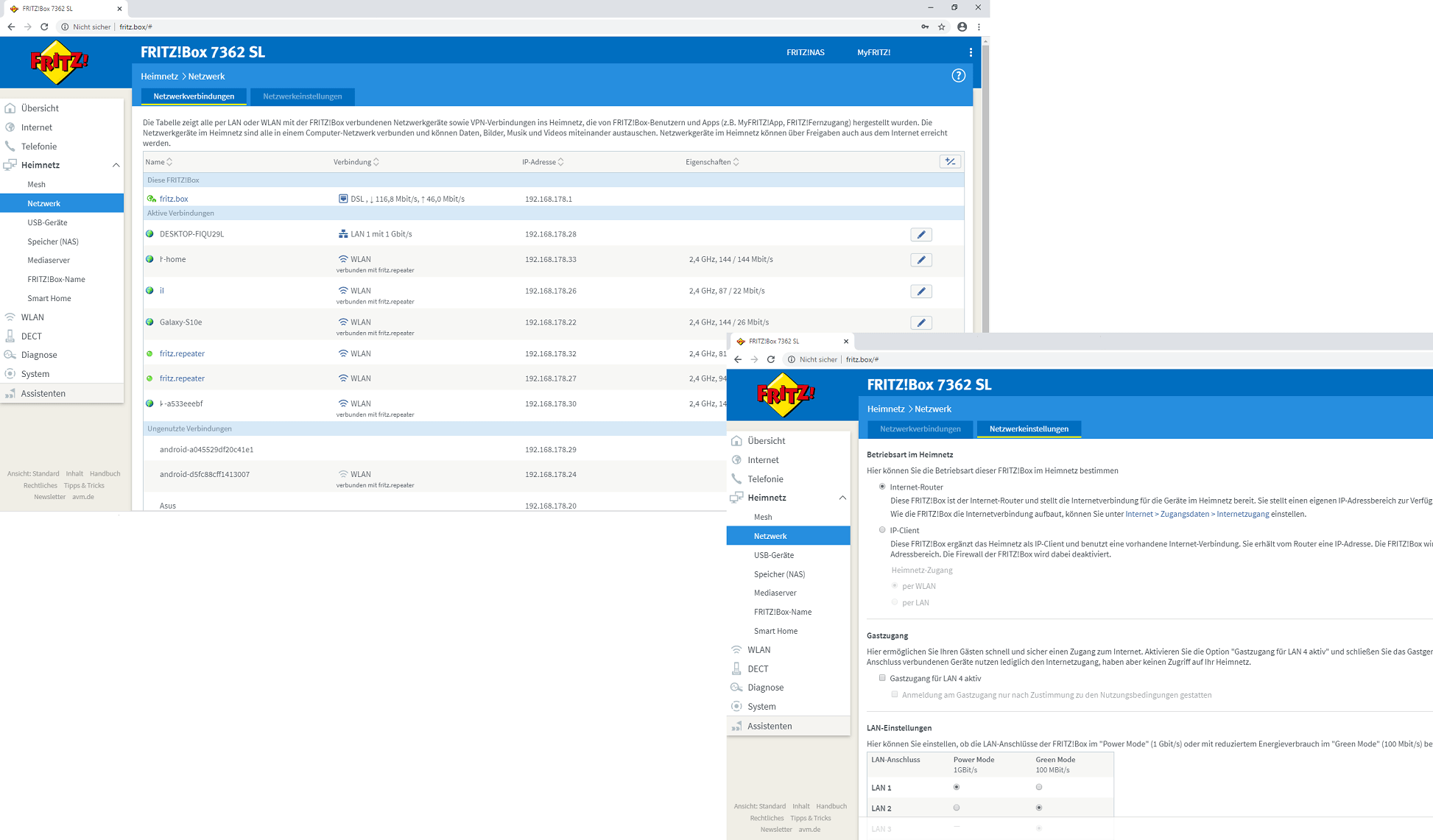Click the Heimnetz breadcrumb in left window

pyautogui.click(x=159, y=77)
